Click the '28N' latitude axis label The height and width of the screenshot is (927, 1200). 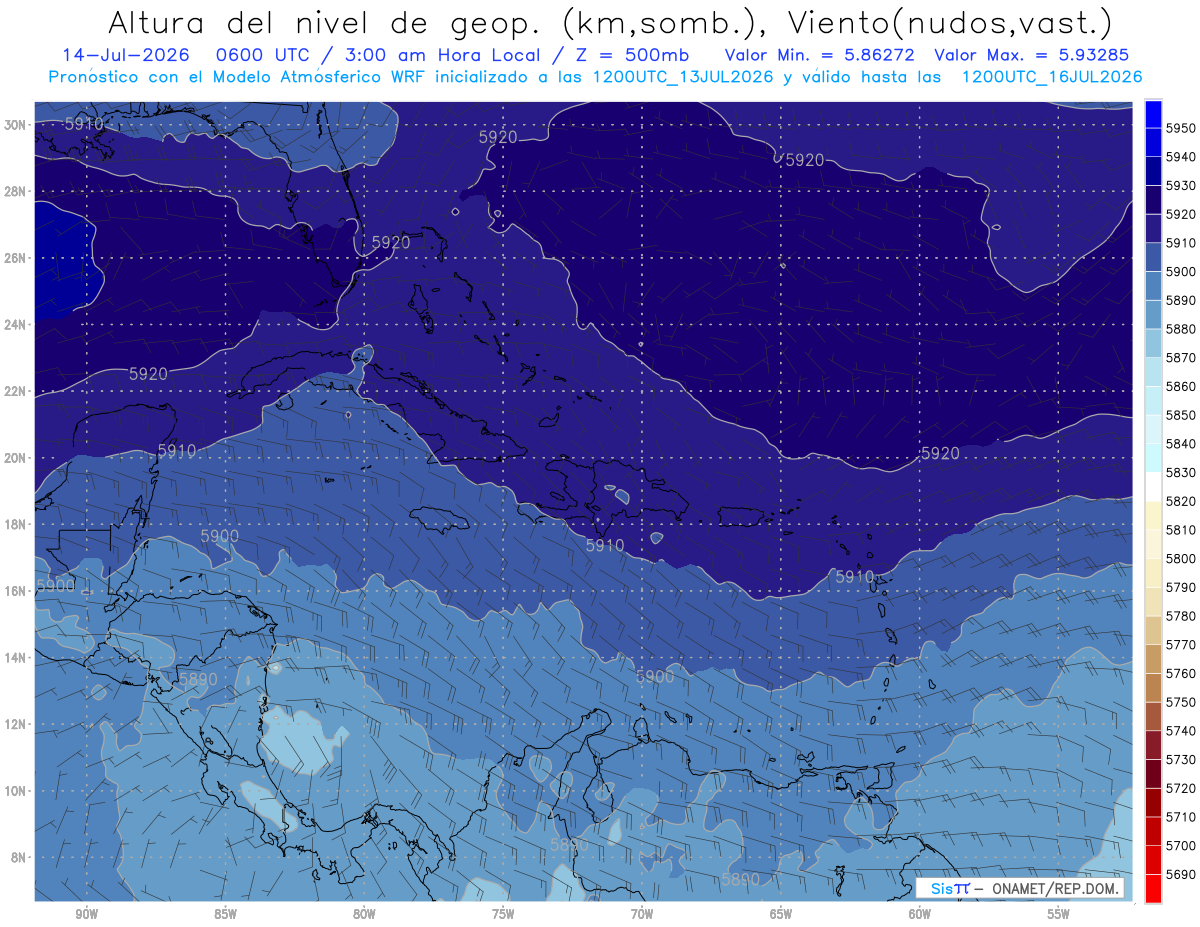[15, 191]
